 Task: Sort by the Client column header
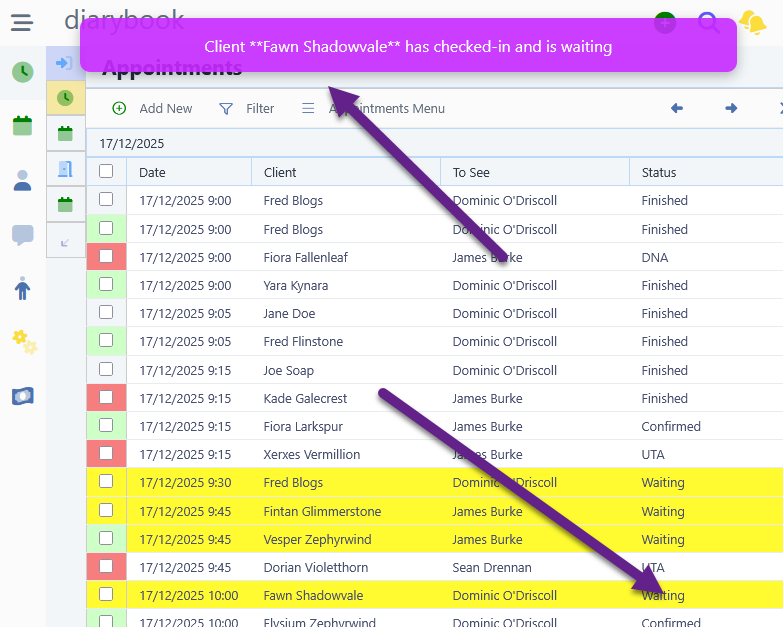(x=280, y=172)
